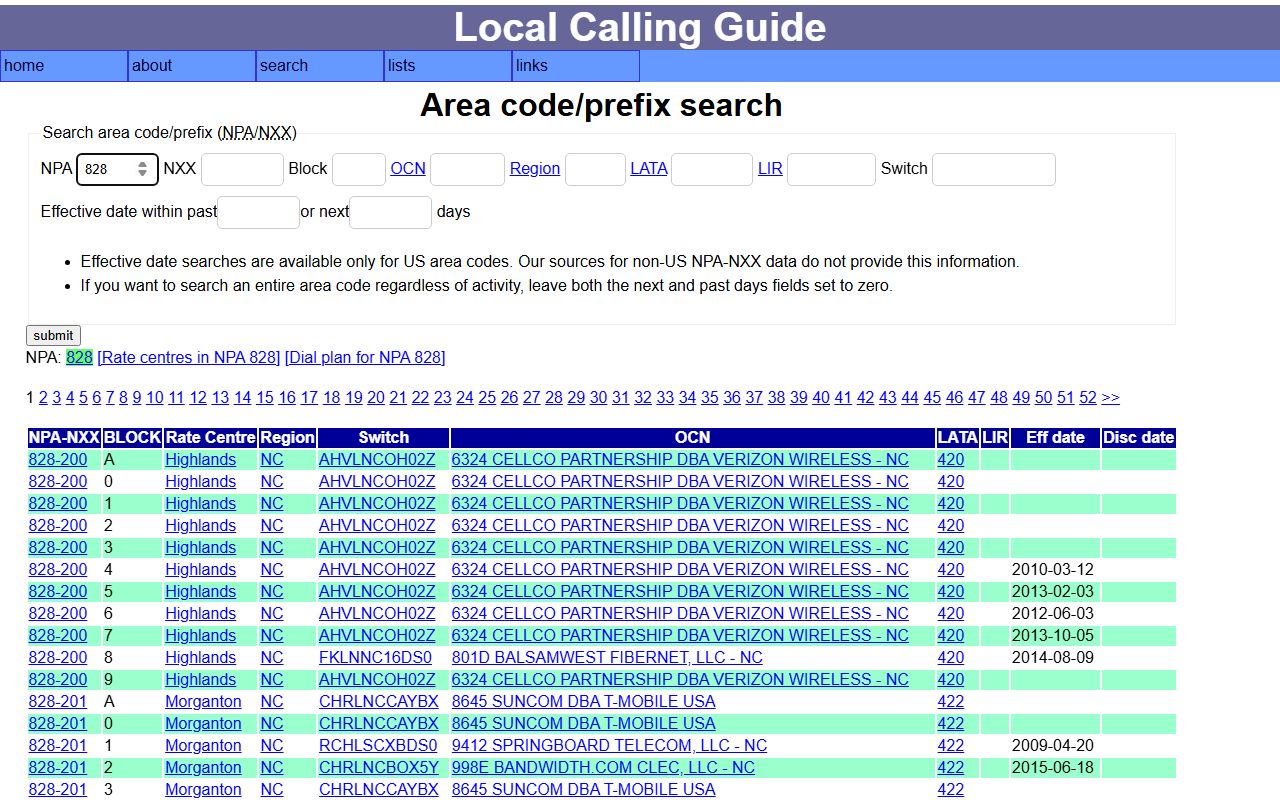Open the links menu item

click(x=576, y=66)
